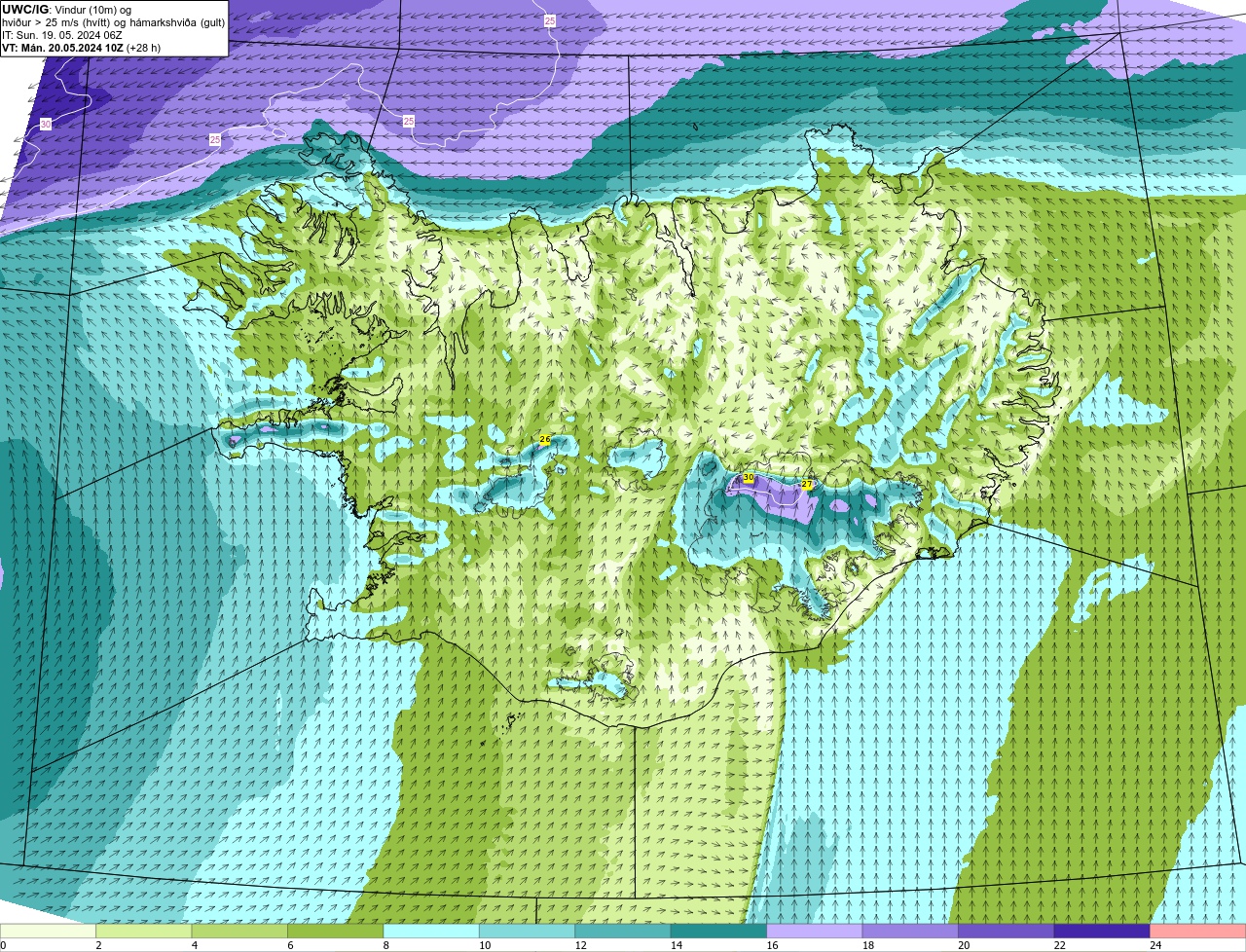Screen dimensions: 1246x952
Task: Click the olive green 6–8 legend swatch
Action: point(336,931)
